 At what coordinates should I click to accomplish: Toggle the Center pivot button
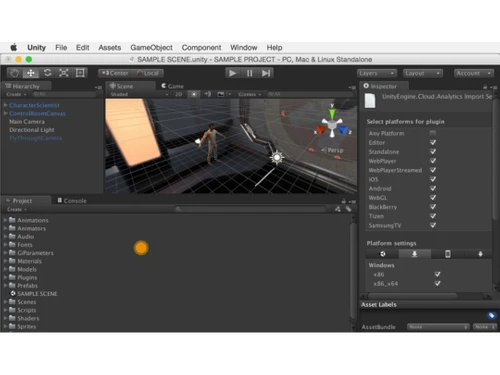point(115,73)
